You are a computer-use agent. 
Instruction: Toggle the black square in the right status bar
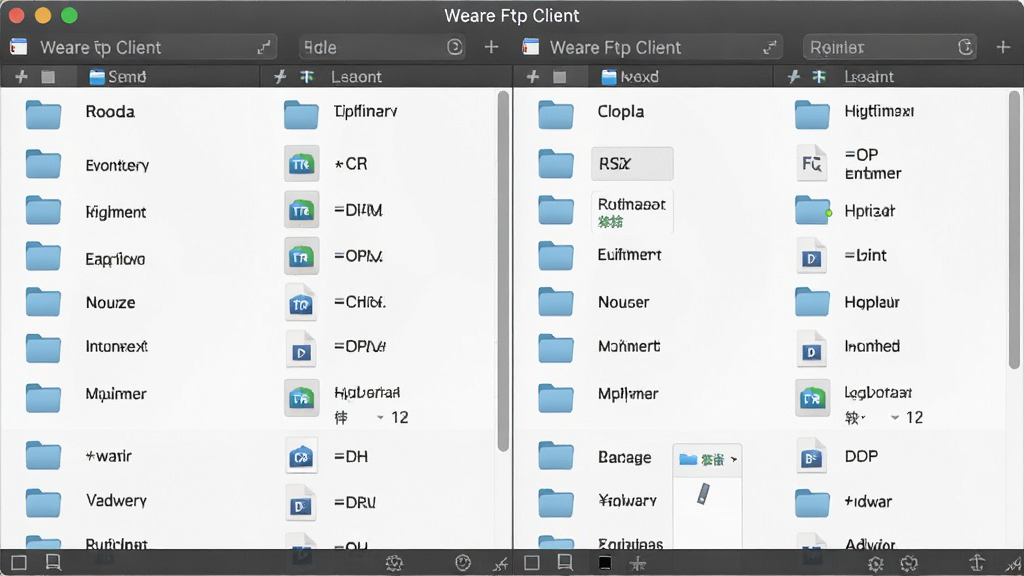(605, 563)
